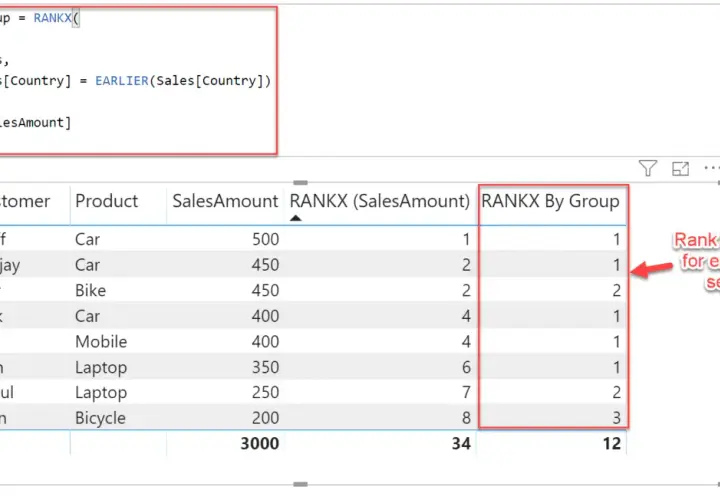The height and width of the screenshot is (500, 720).
Task: Sort by RANKX (SalesAmount) column header
Action: [x=380, y=201]
